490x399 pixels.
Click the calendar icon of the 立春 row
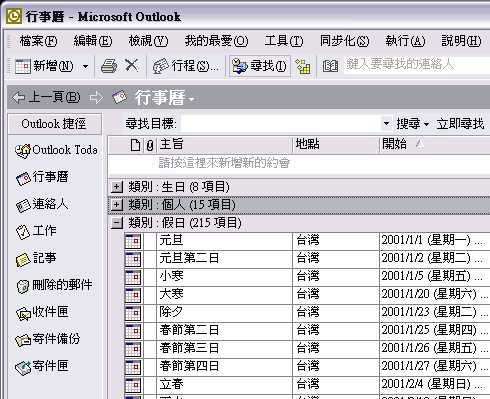[x=133, y=385]
